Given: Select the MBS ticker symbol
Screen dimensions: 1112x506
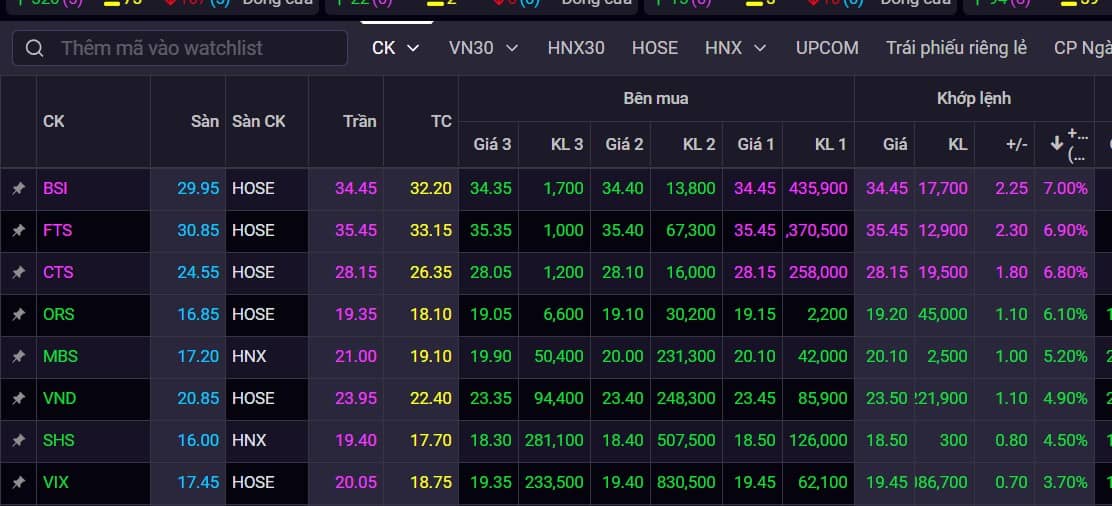Looking at the screenshot, I should 60,356.
